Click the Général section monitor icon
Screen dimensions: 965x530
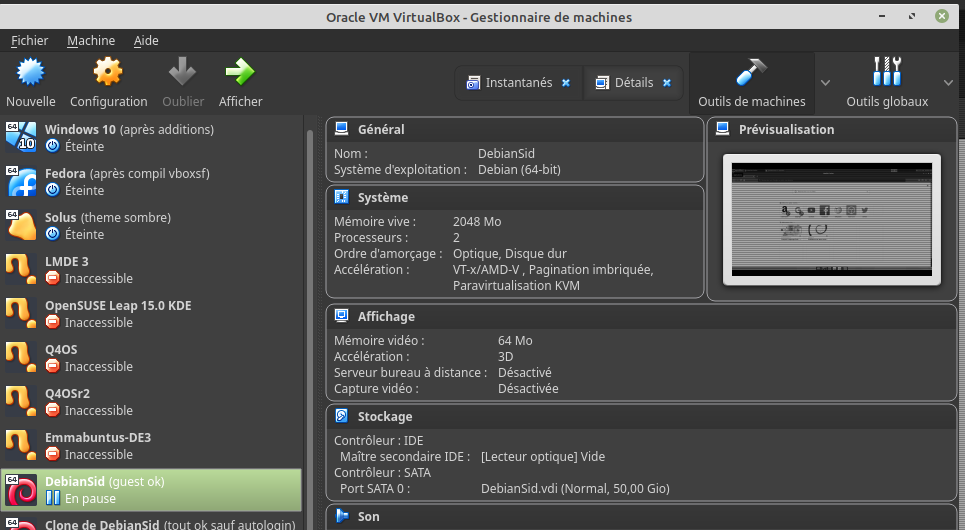(342, 129)
